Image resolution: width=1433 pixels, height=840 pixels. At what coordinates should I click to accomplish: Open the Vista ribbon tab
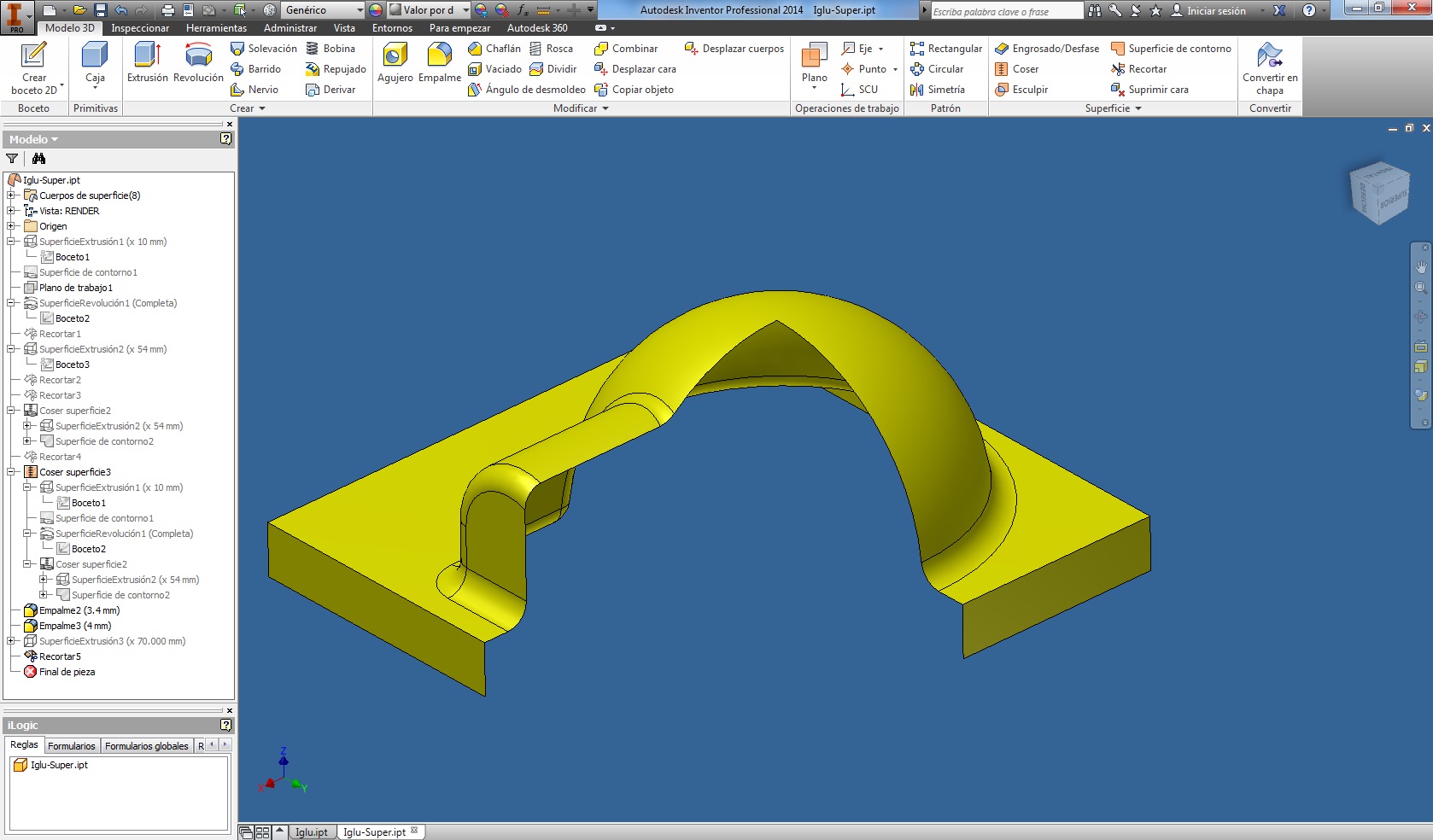pyautogui.click(x=344, y=28)
